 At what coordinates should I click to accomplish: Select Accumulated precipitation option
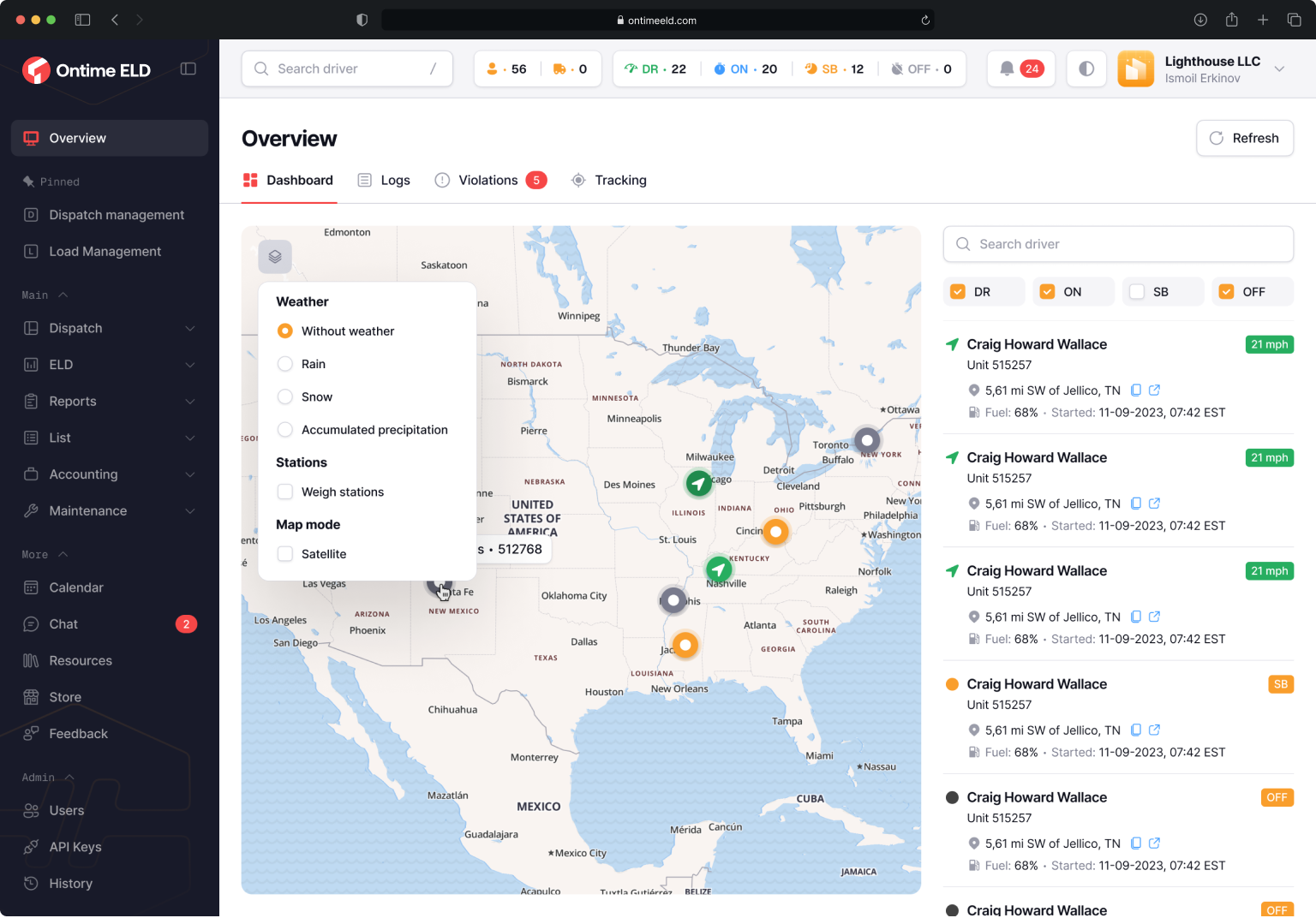[x=285, y=430]
